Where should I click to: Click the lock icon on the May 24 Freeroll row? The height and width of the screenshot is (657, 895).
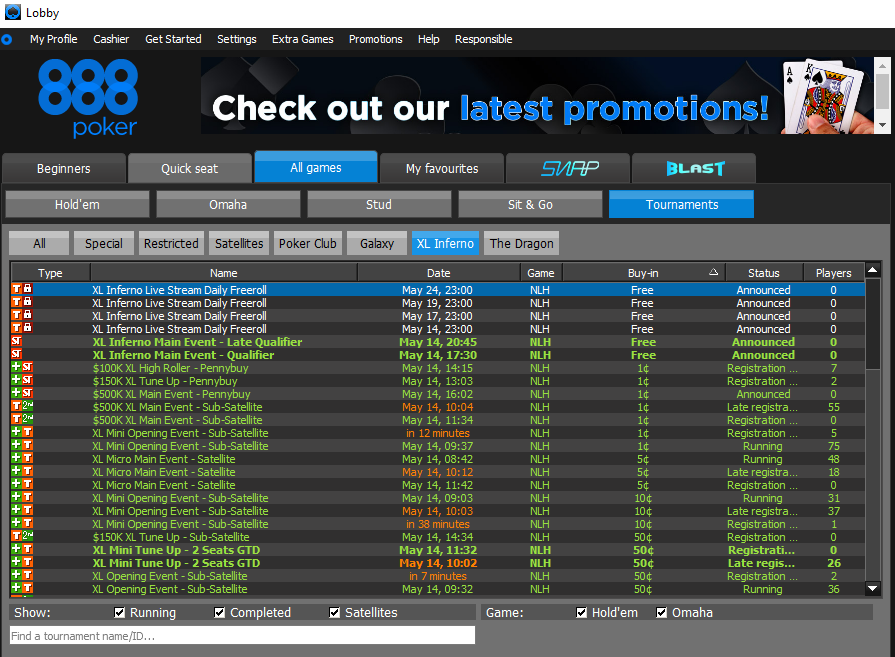(x=28, y=290)
